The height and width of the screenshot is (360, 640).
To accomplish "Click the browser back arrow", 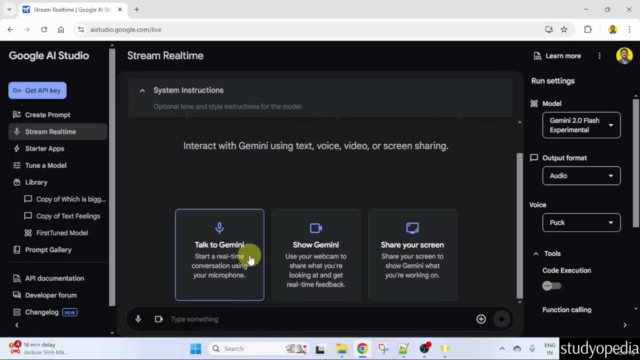I will point(11,29).
